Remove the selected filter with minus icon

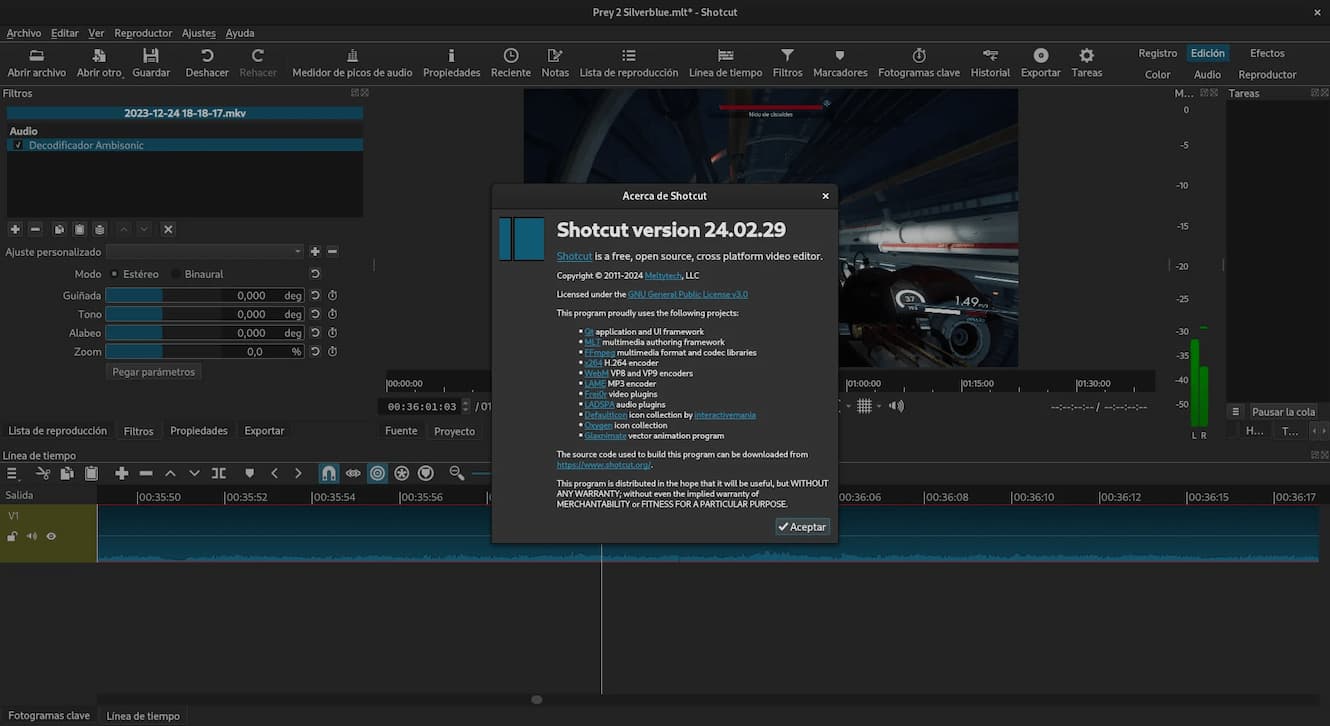click(35, 229)
